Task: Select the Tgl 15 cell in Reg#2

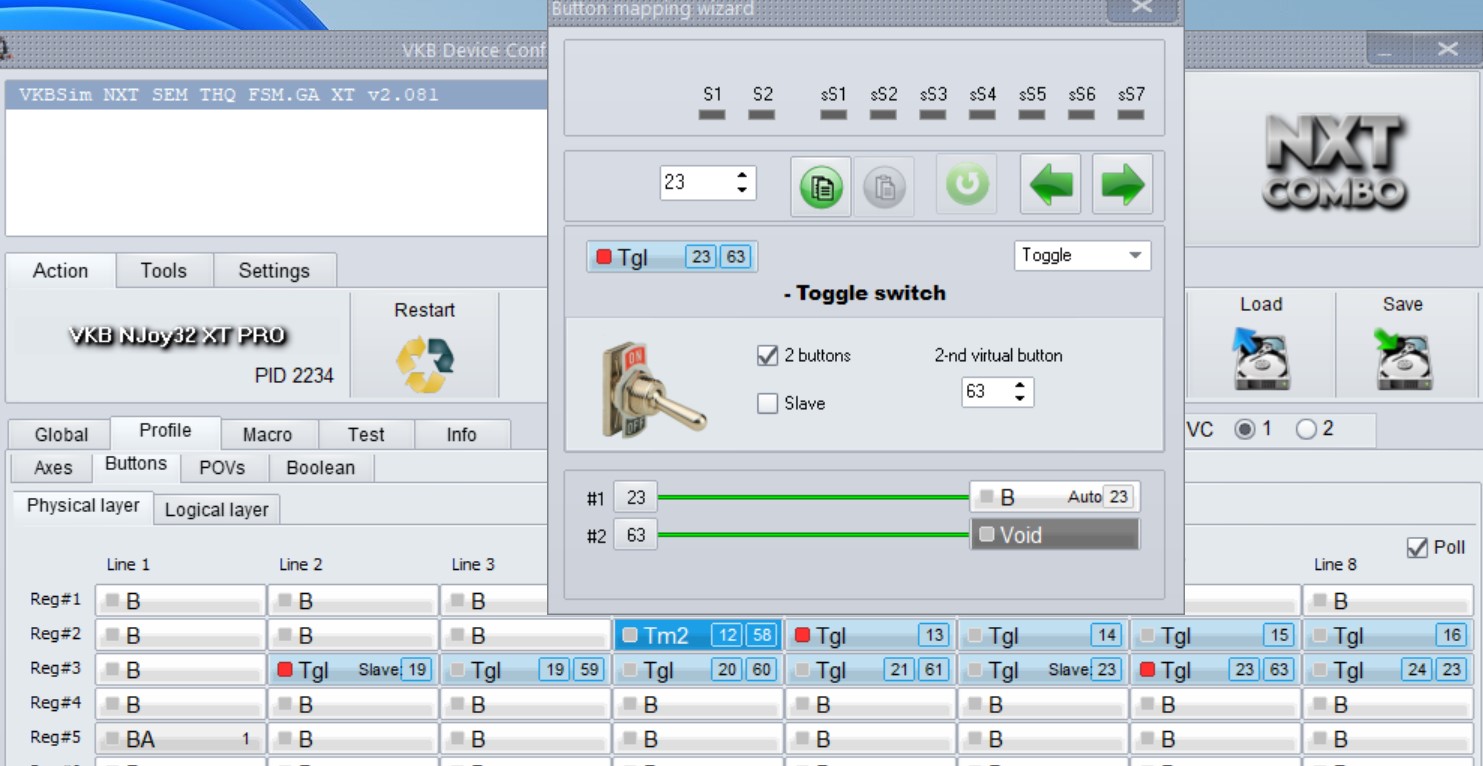Action: 1216,635
